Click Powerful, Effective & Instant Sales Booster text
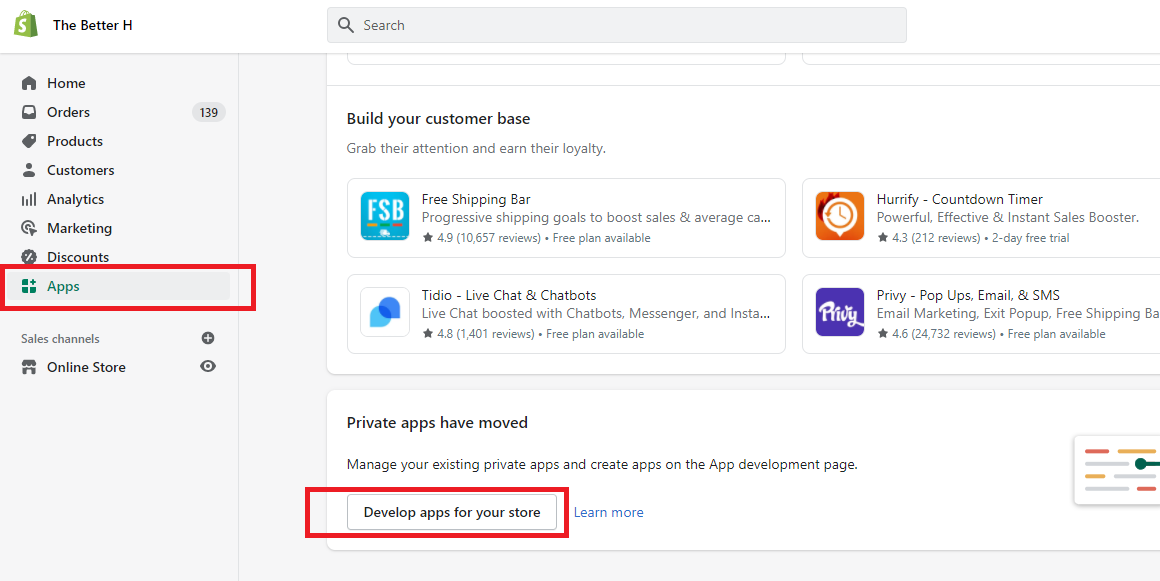 pyautogui.click(x=1008, y=218)
